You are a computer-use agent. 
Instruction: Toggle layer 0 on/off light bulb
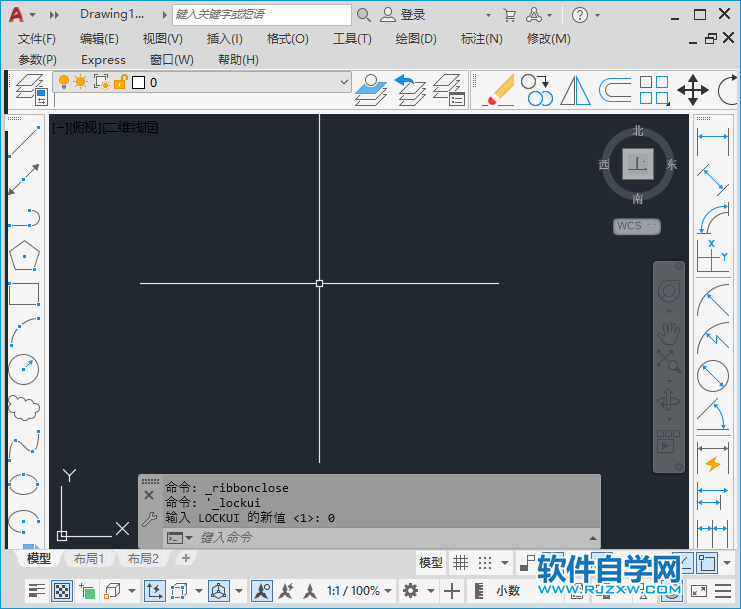pyautogui.click(x=64, y=82)
